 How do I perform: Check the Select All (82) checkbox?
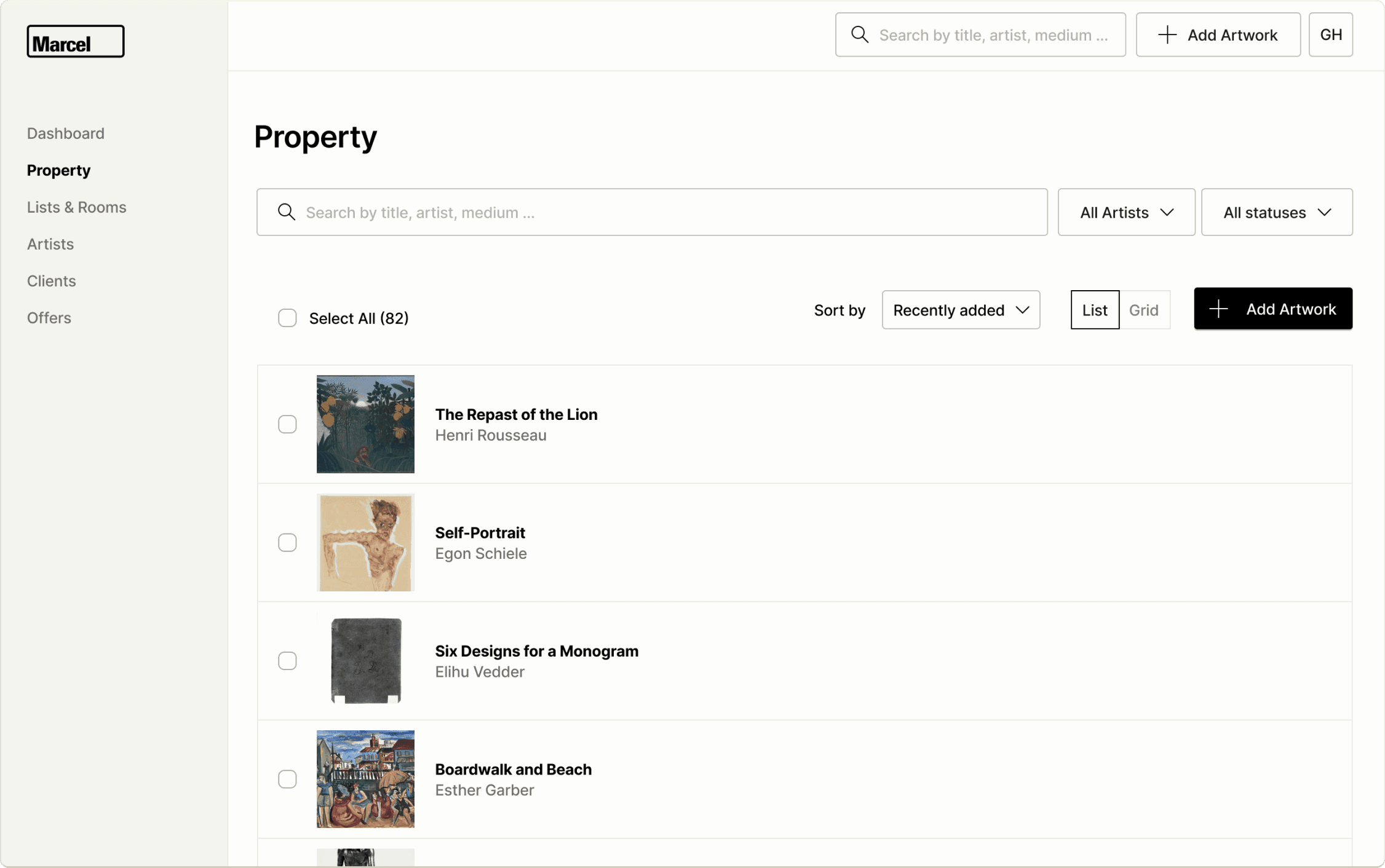pyautogui.click(x=287, y=318)
